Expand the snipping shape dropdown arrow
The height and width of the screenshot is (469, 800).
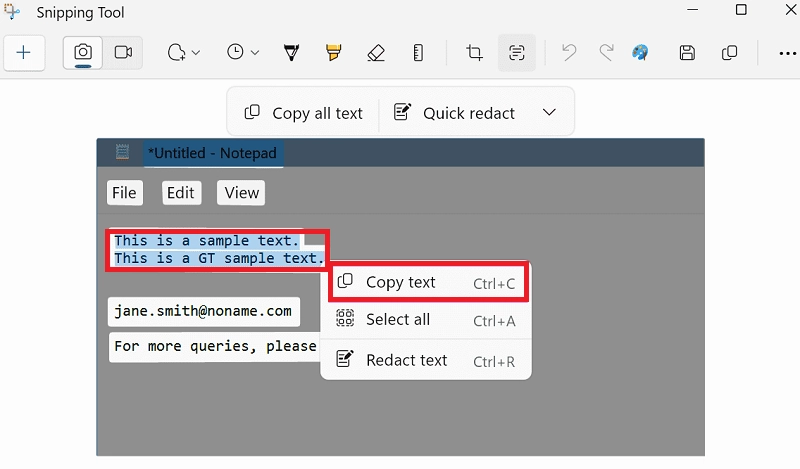pos(196,53)
